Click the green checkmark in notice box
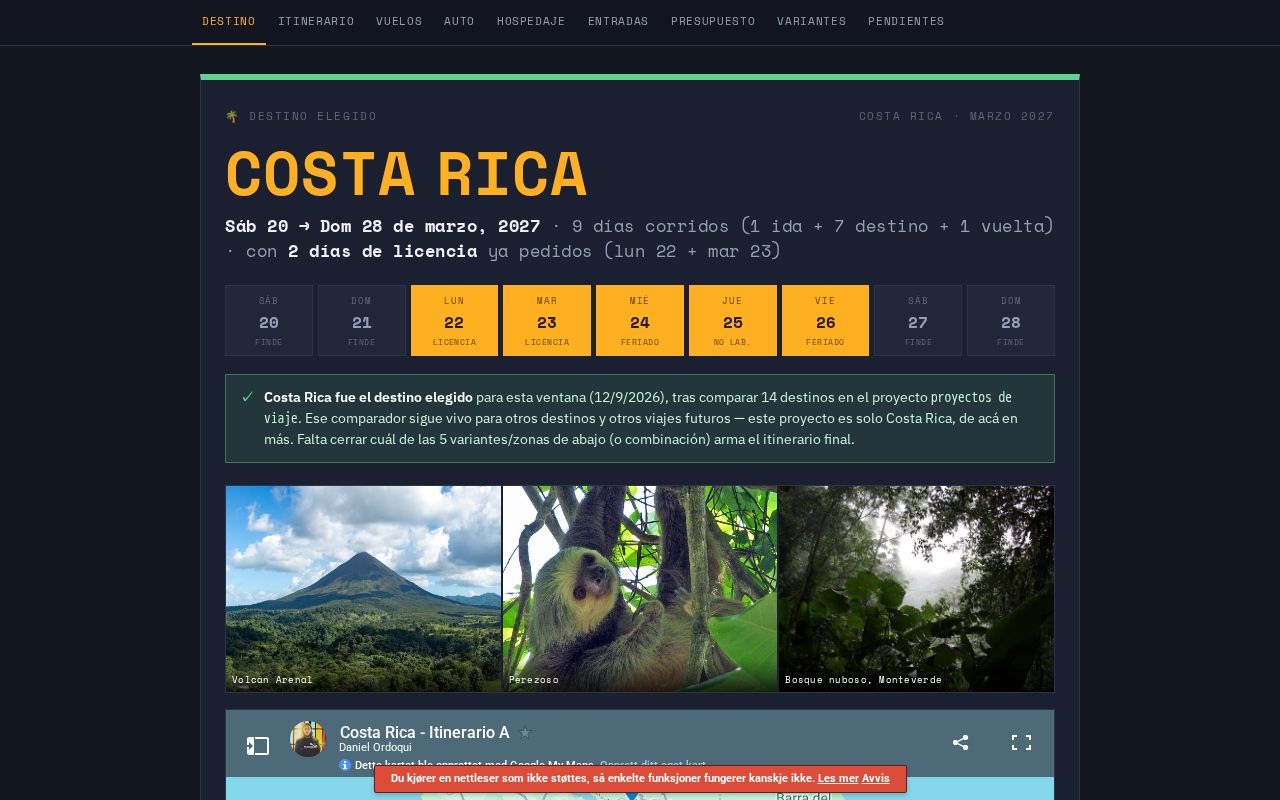Screen dimensions: 1280x800 pyautogui.click(x=247, y=397)
